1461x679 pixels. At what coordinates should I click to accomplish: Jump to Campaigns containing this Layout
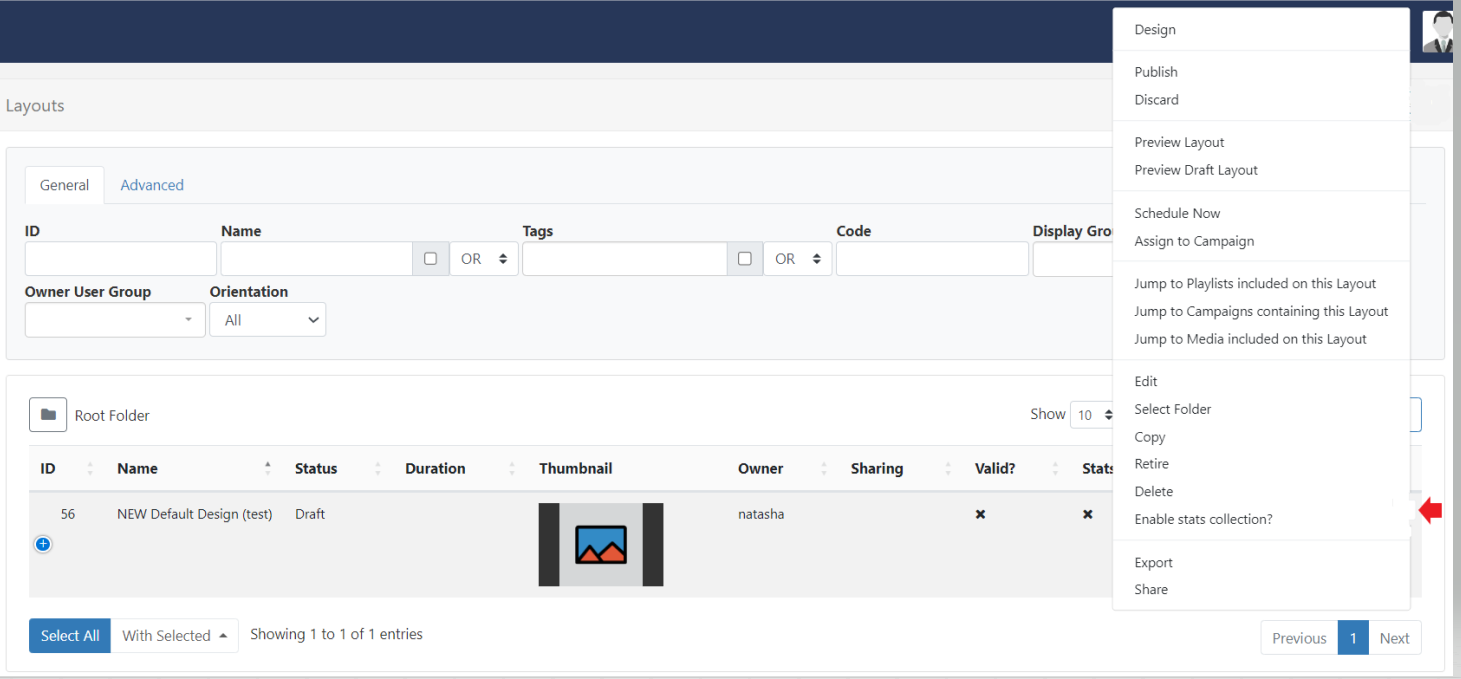(x=1261, y=311)
